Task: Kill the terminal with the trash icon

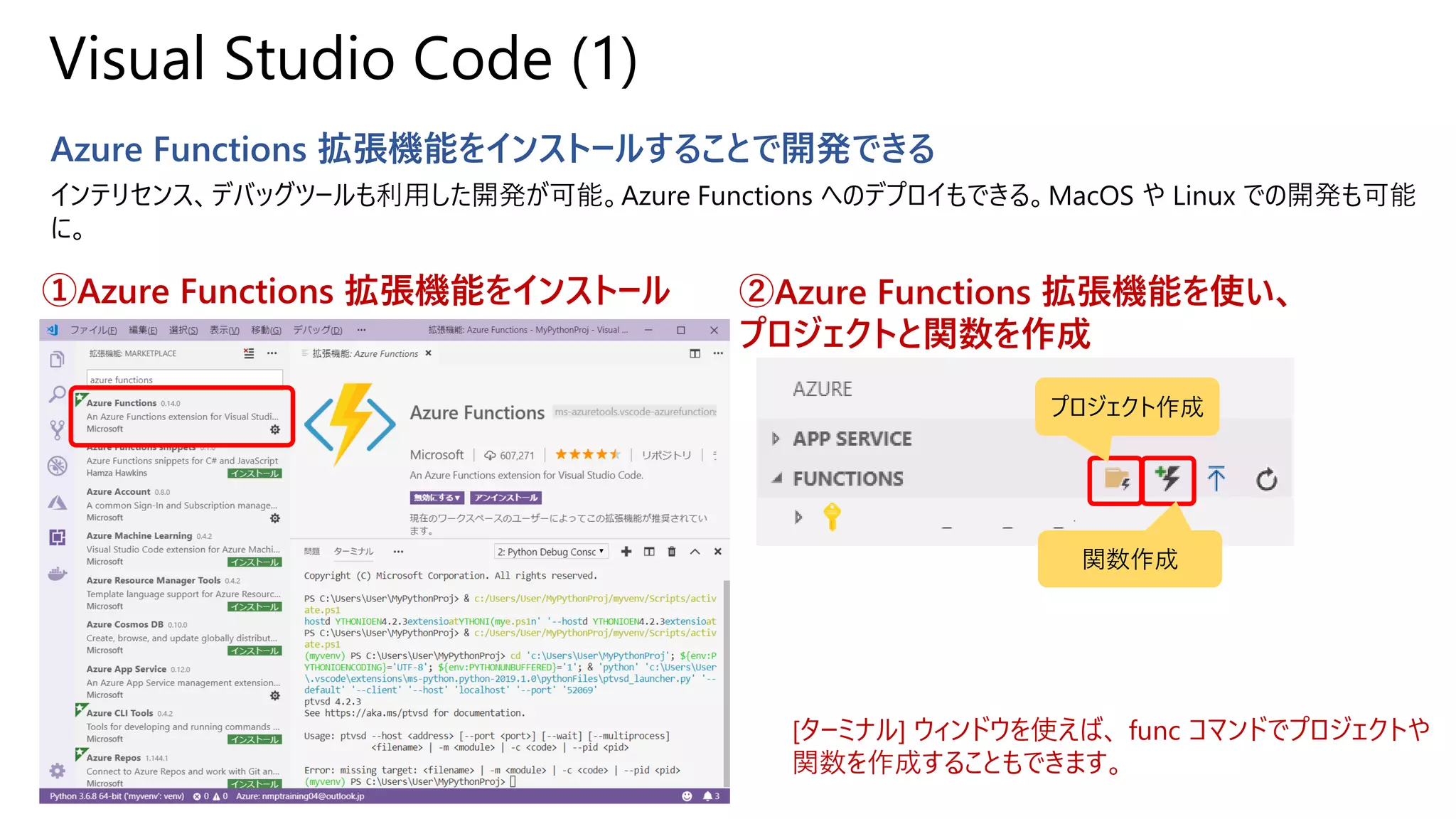Action: [672, 552]
